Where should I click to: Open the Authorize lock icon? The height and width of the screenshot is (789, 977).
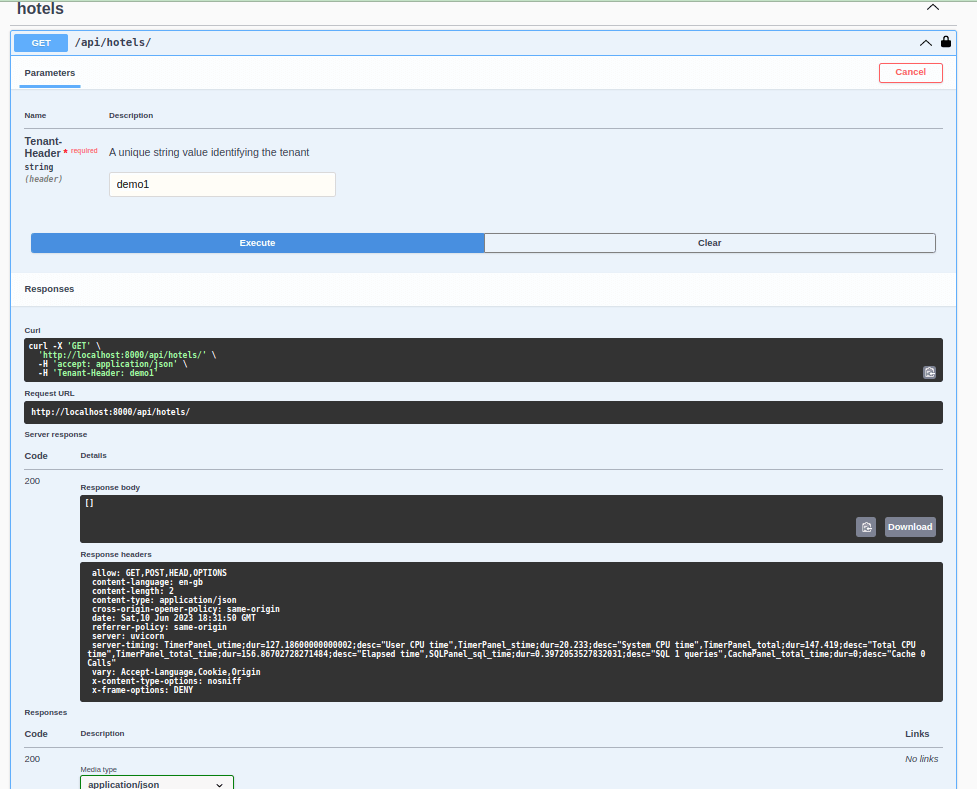click(945, 42)
